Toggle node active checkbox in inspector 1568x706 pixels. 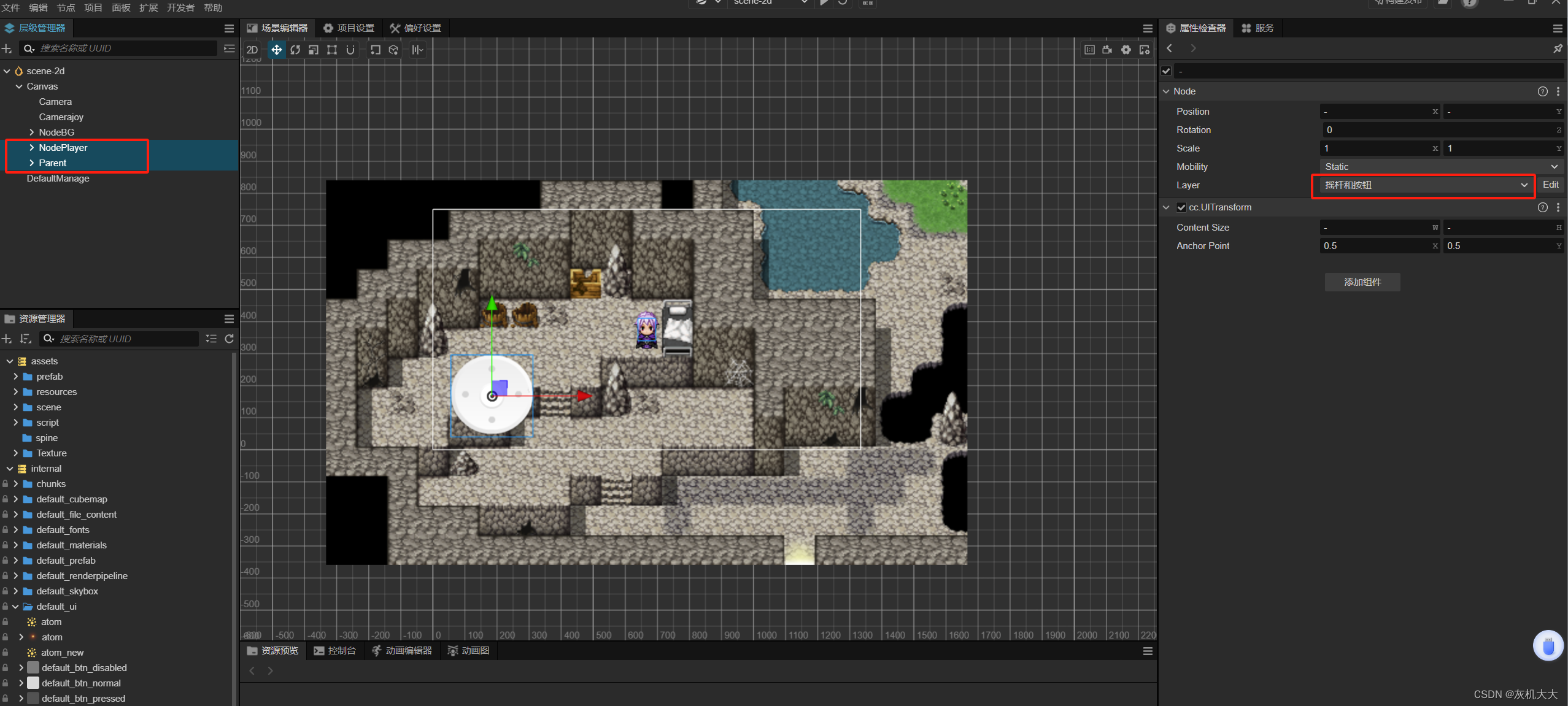click(1166, 71)
